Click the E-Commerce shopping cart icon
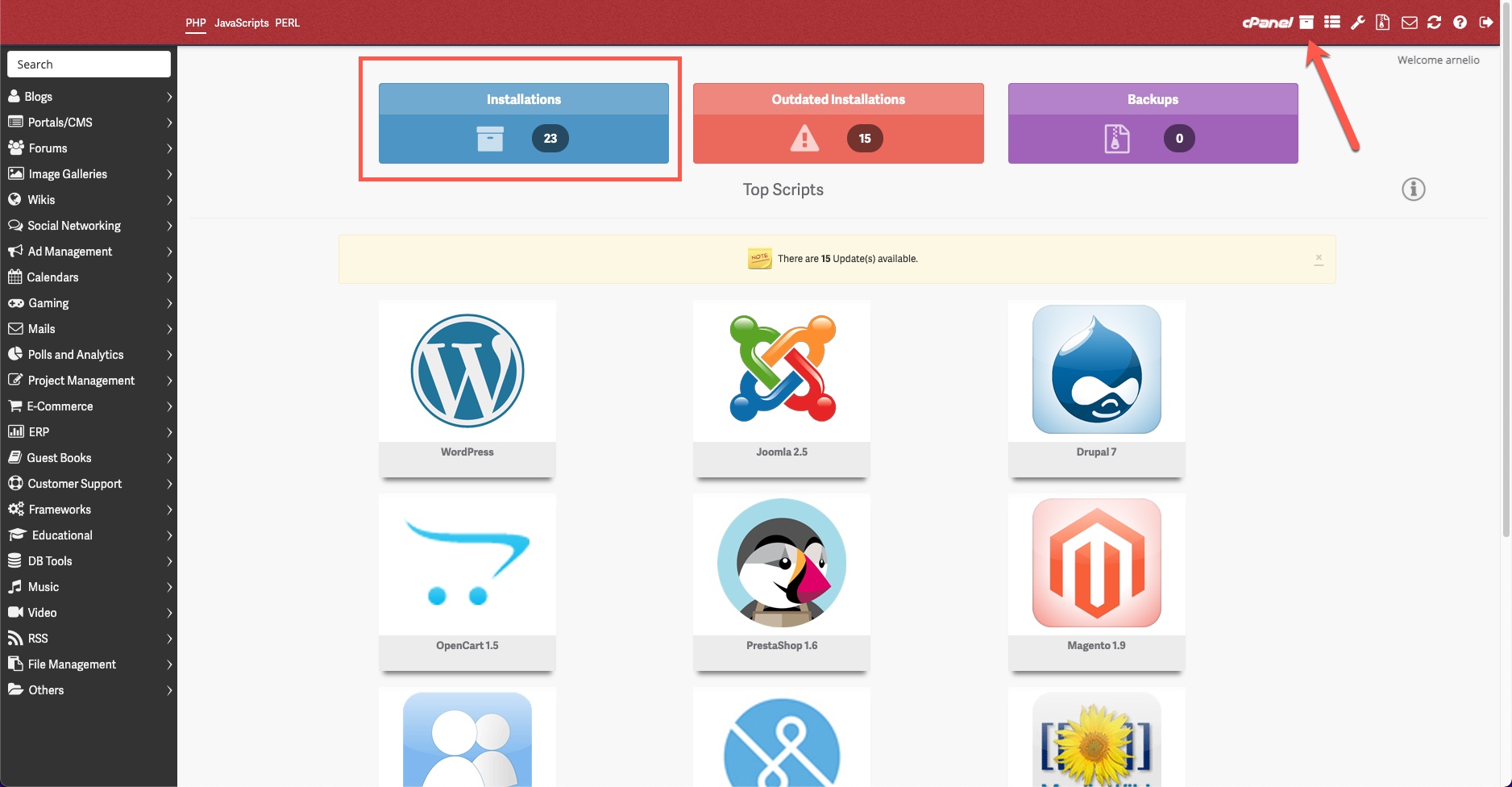The width and height of the screenshot is (1512, 787). pos(15,406)
